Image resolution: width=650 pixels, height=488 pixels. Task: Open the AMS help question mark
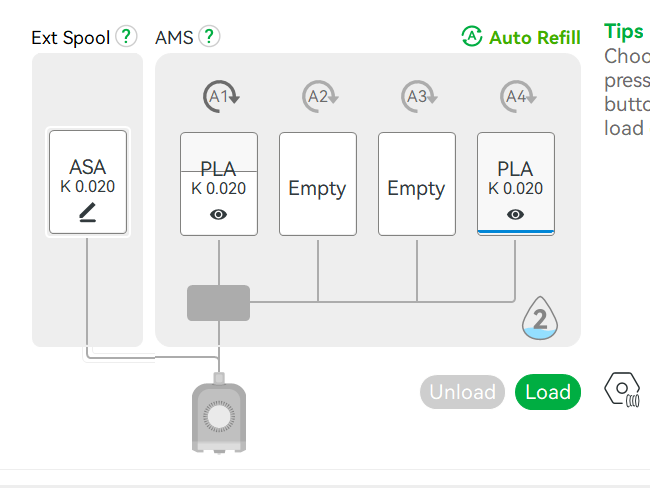tap(209, 36)
